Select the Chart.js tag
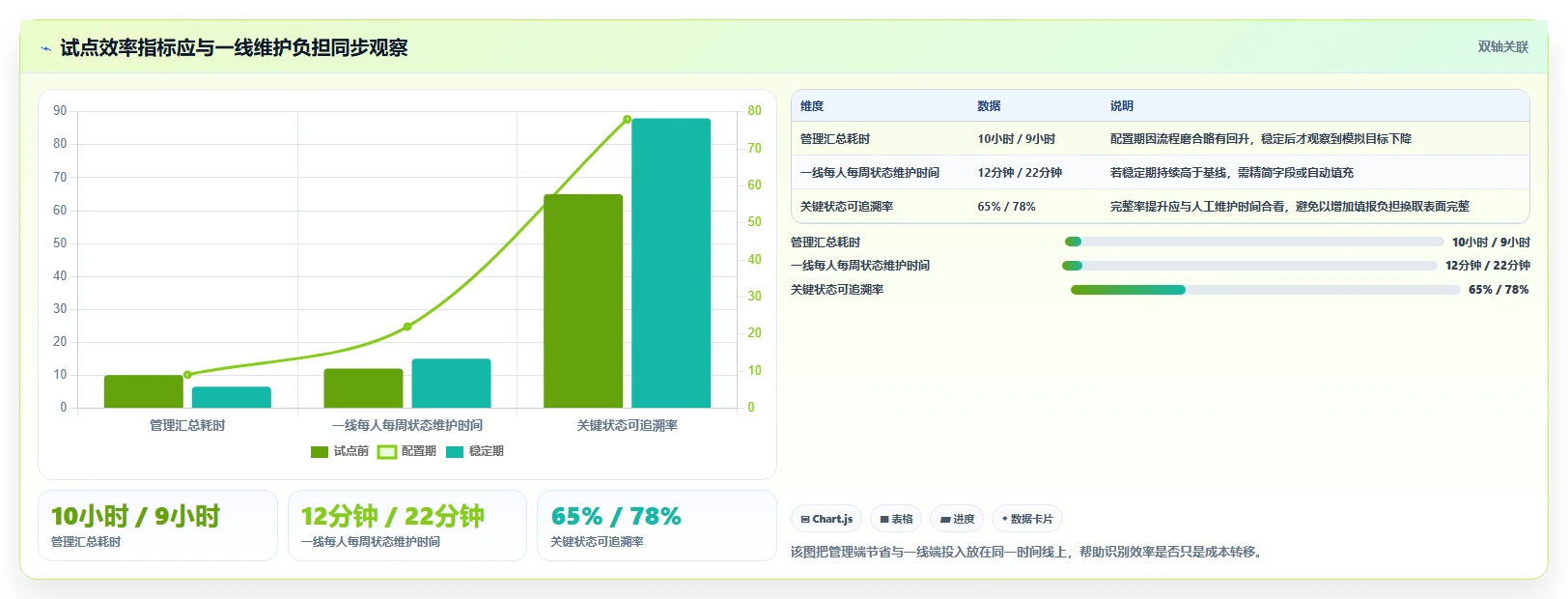 826,519
